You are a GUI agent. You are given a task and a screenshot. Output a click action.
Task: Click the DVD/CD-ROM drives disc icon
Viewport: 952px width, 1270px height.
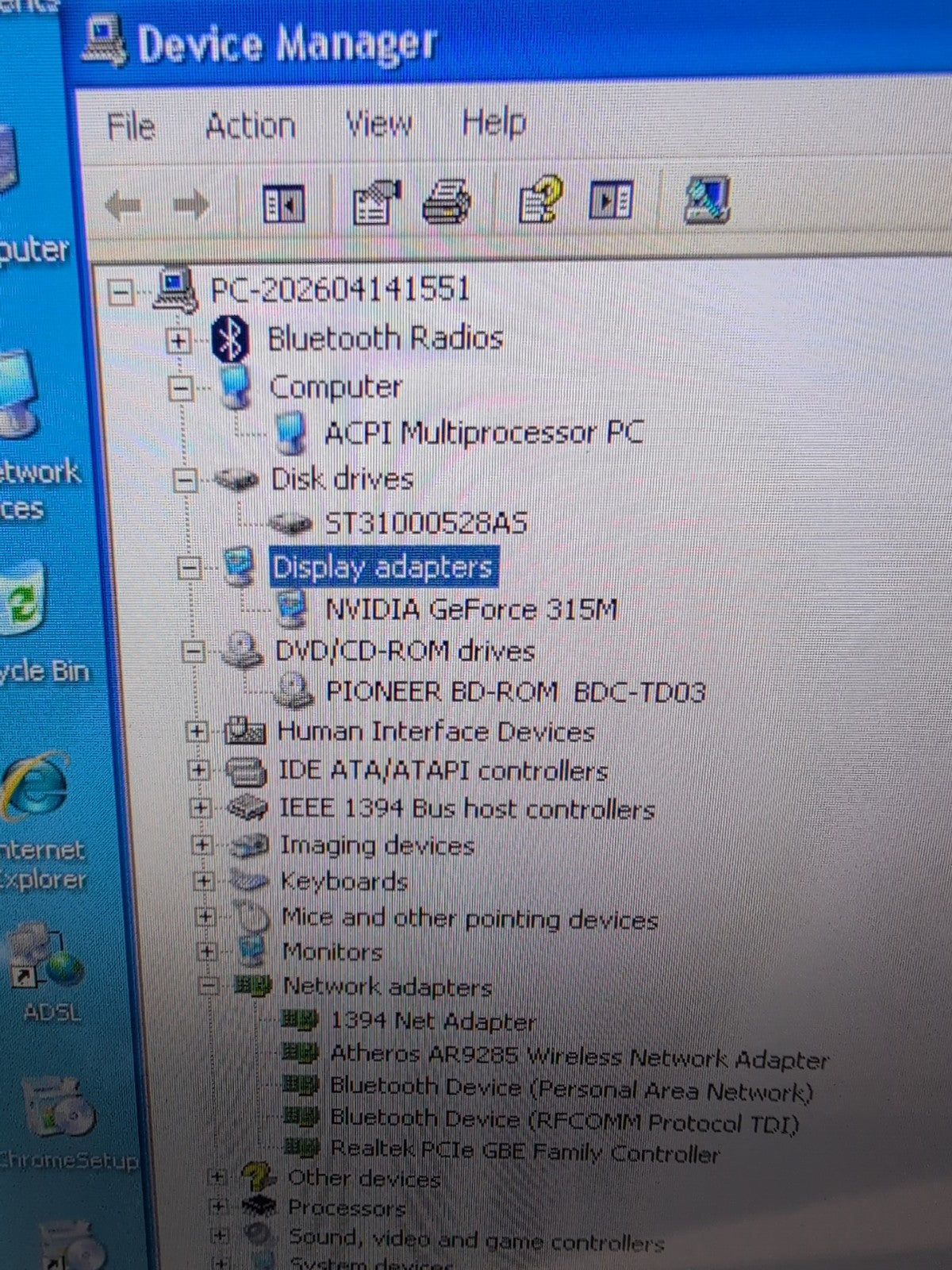(241, 650)
